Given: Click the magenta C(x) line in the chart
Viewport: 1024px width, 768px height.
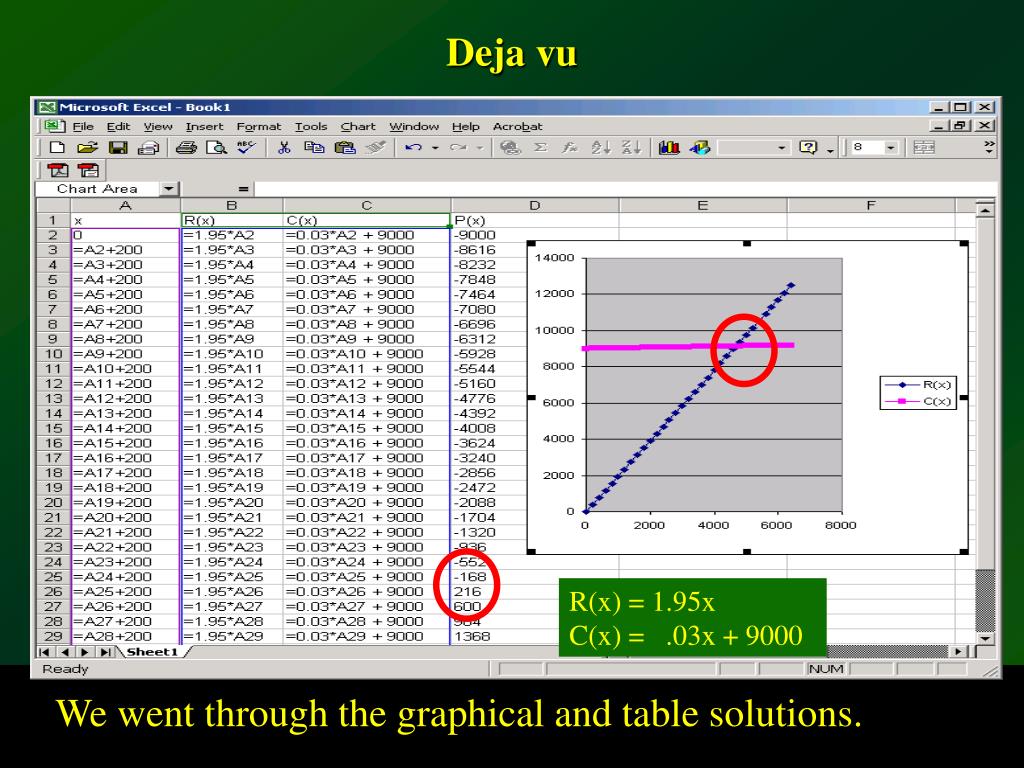Looking at the screenshot, I should (640, 347).
